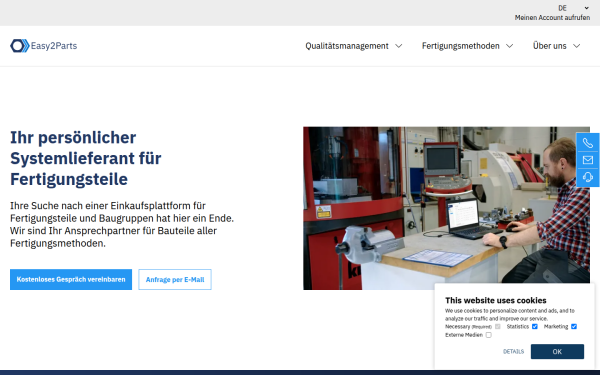Open the Qualitätsmanagement navigation item
The width and height of the screenshot is (600, 375).
click(347, 46)
